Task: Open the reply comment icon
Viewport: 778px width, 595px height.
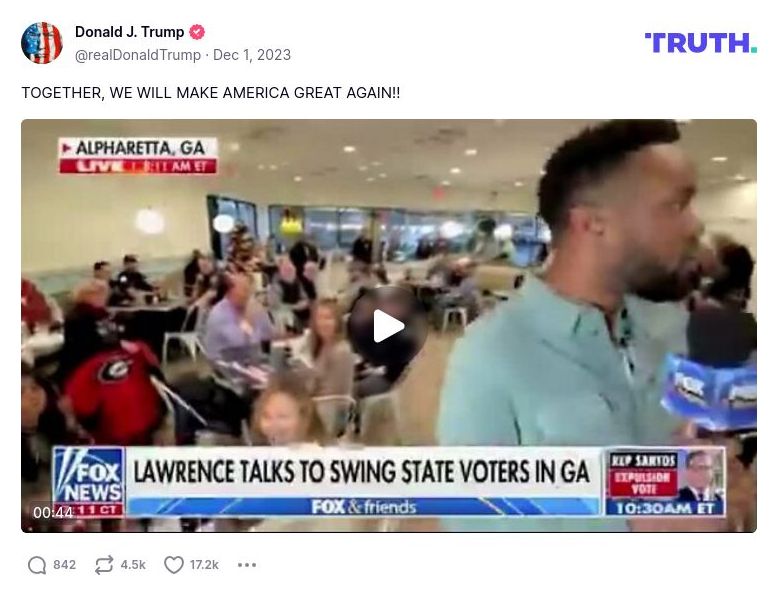Action: tap(37, 565)
